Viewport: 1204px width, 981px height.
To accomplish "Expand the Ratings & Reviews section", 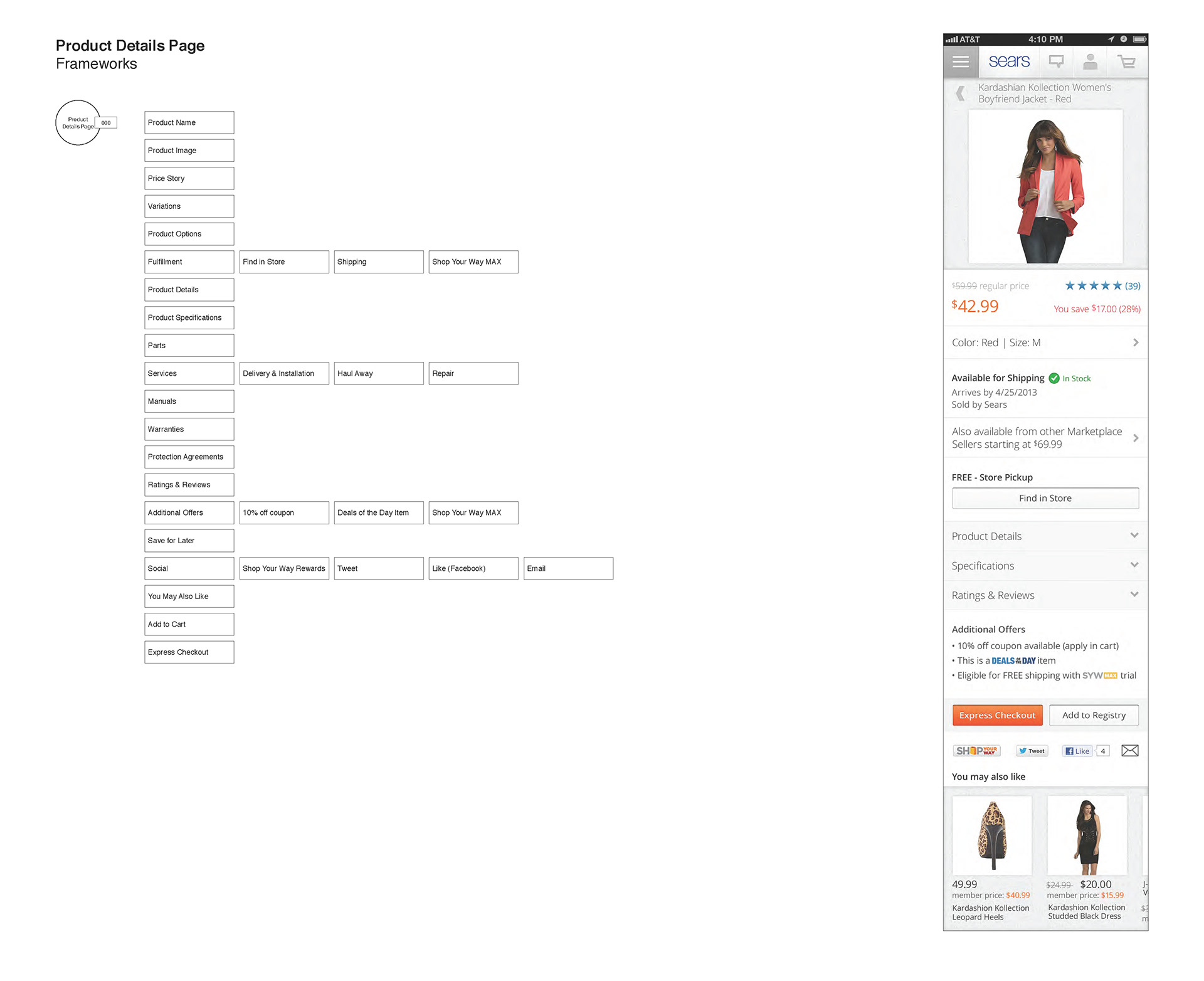I will [1045, 595].
